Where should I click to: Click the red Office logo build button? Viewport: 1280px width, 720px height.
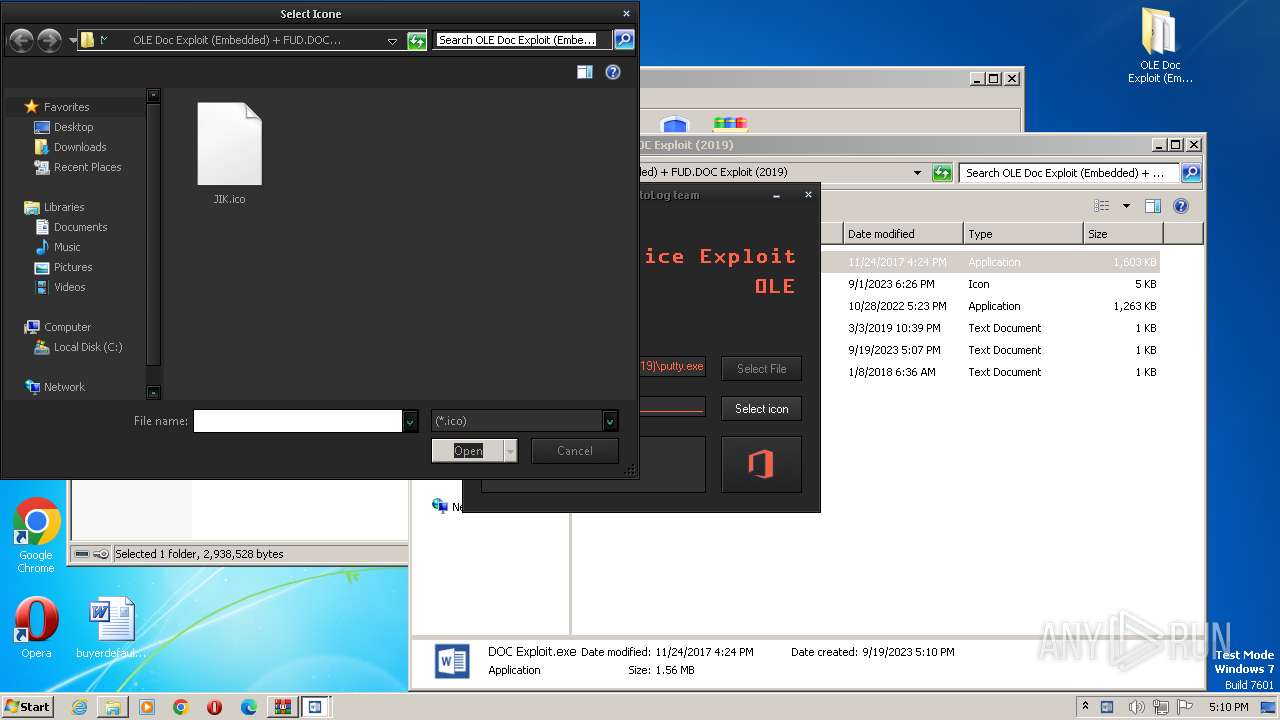click(x=761, y=465)
